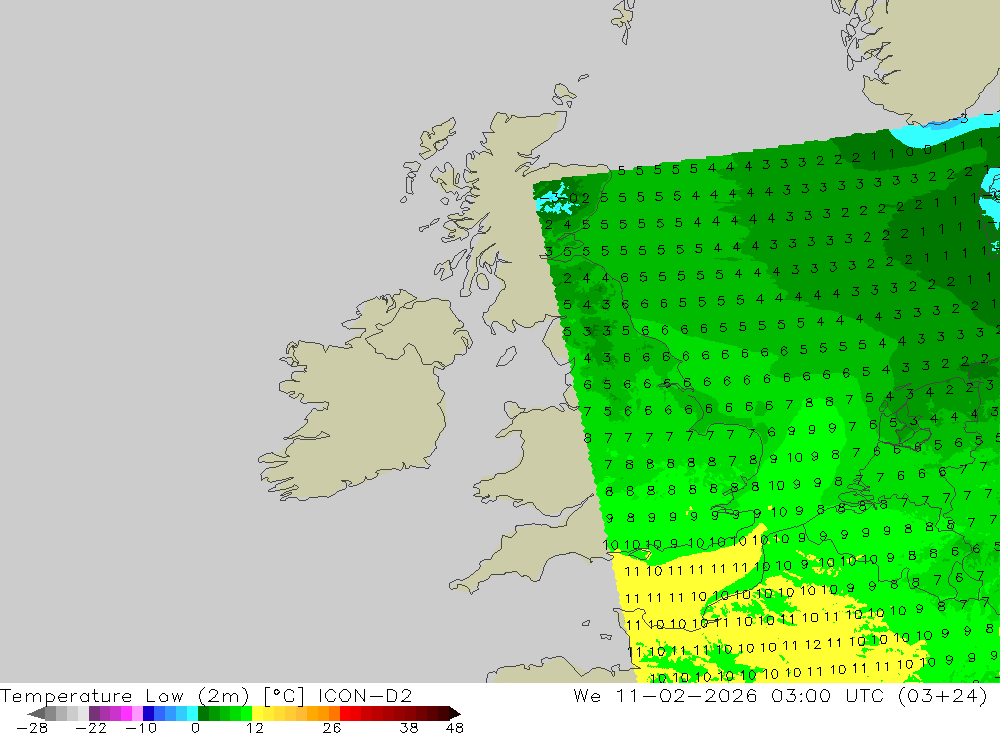Select the 38 legend label
The height and width of the screenshot is (733, 1000).
click(x=409, y=728)
